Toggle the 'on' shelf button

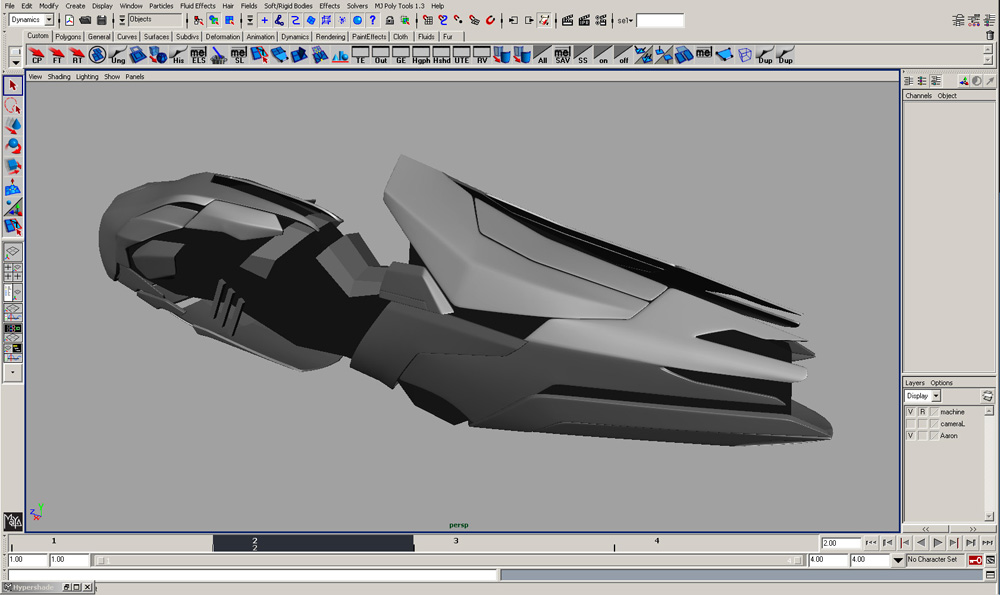tap(603, 55)
